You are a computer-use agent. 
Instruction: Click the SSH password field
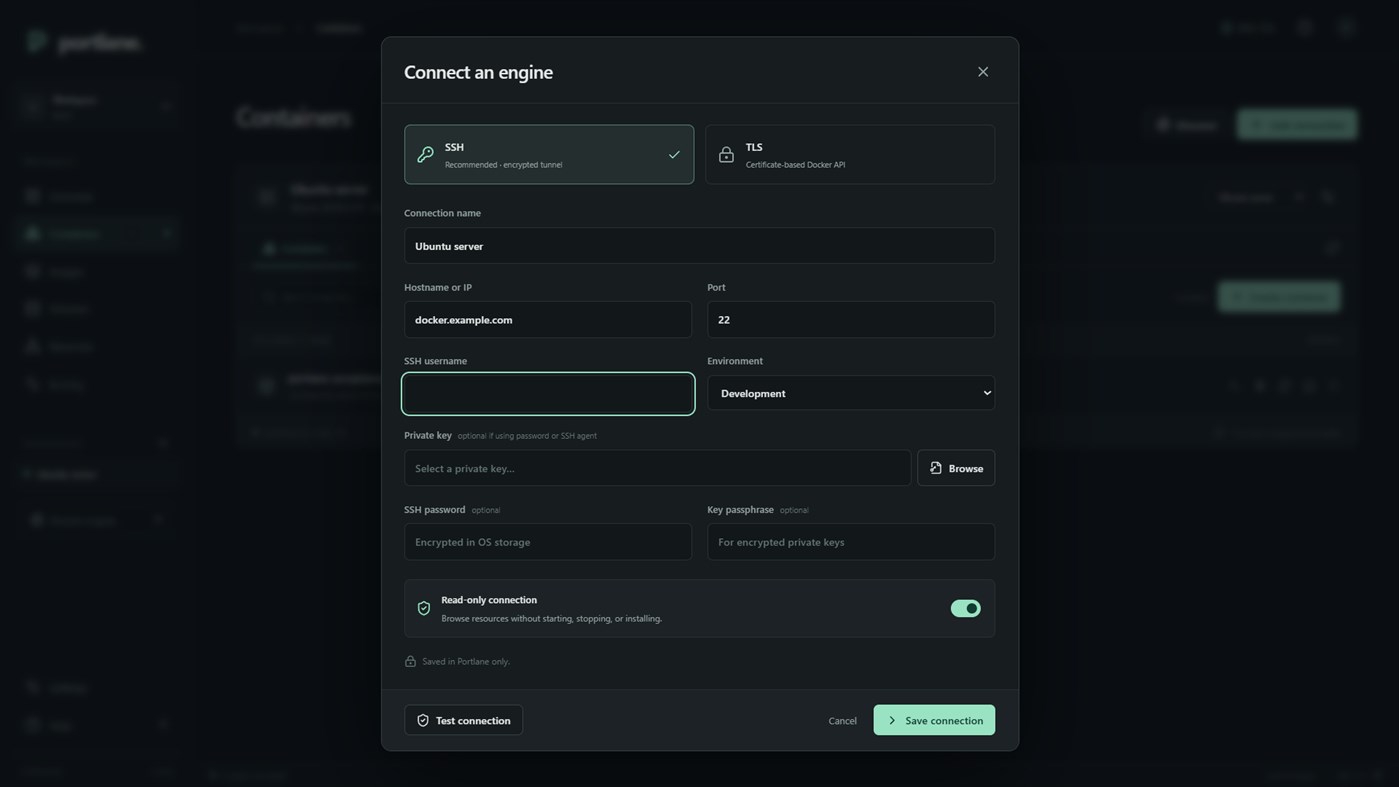548,542
